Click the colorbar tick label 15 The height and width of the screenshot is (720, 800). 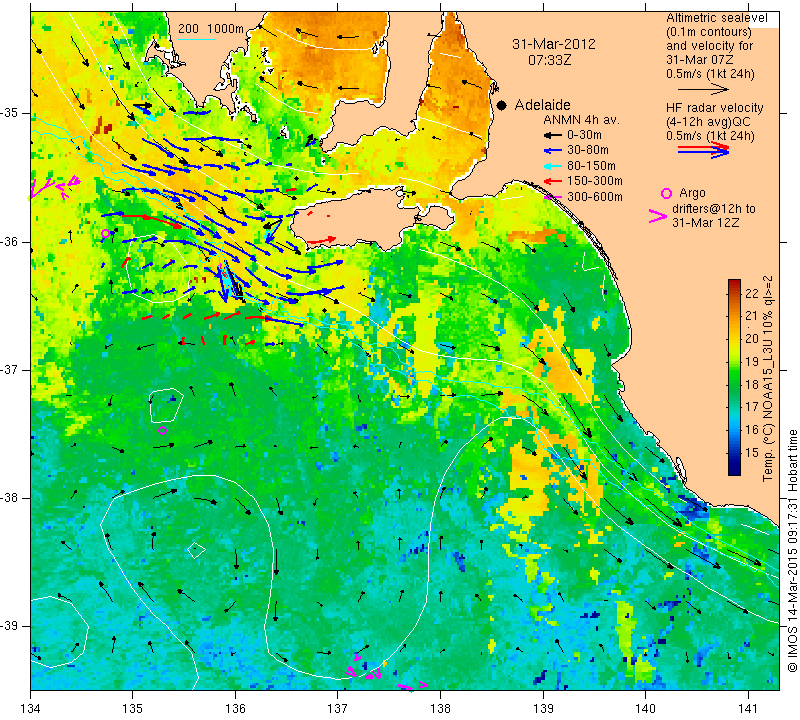click(x=752, y=453)
